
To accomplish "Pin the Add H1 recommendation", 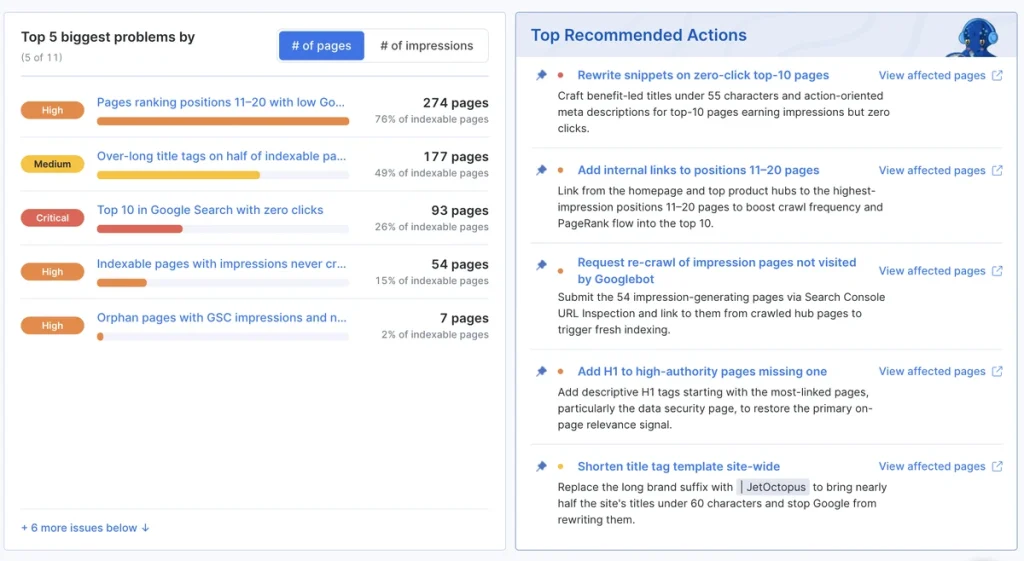I will [541, 371].
